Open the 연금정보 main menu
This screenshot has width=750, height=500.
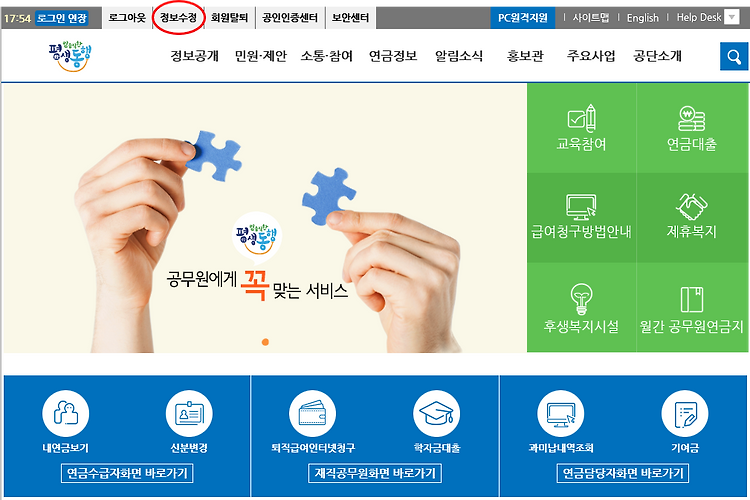[x=393, y=56]
